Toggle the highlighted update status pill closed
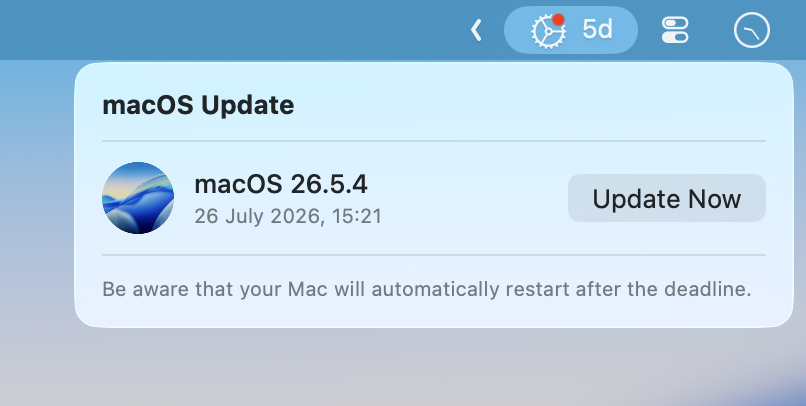This screenshot has width=806, height=406. (x=571, y=30)
